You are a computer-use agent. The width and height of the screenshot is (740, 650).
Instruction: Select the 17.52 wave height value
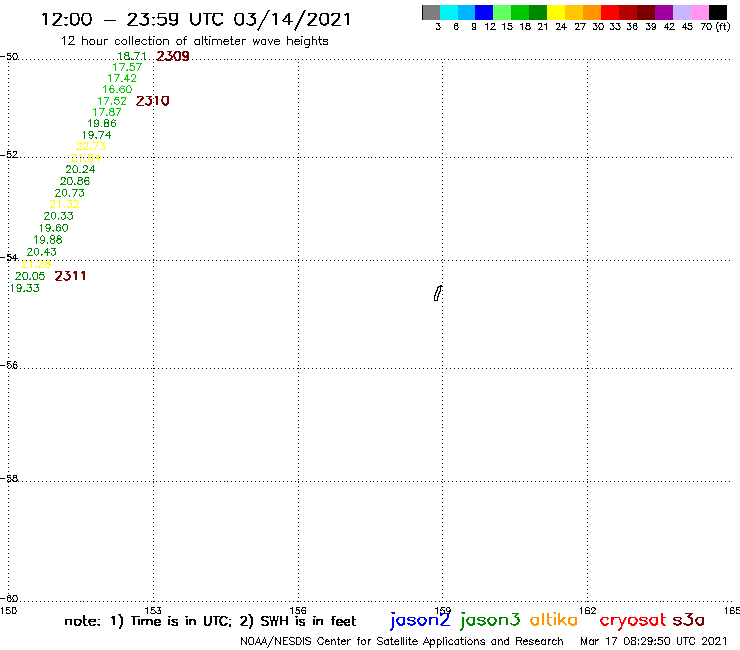[x=112, y=101]
